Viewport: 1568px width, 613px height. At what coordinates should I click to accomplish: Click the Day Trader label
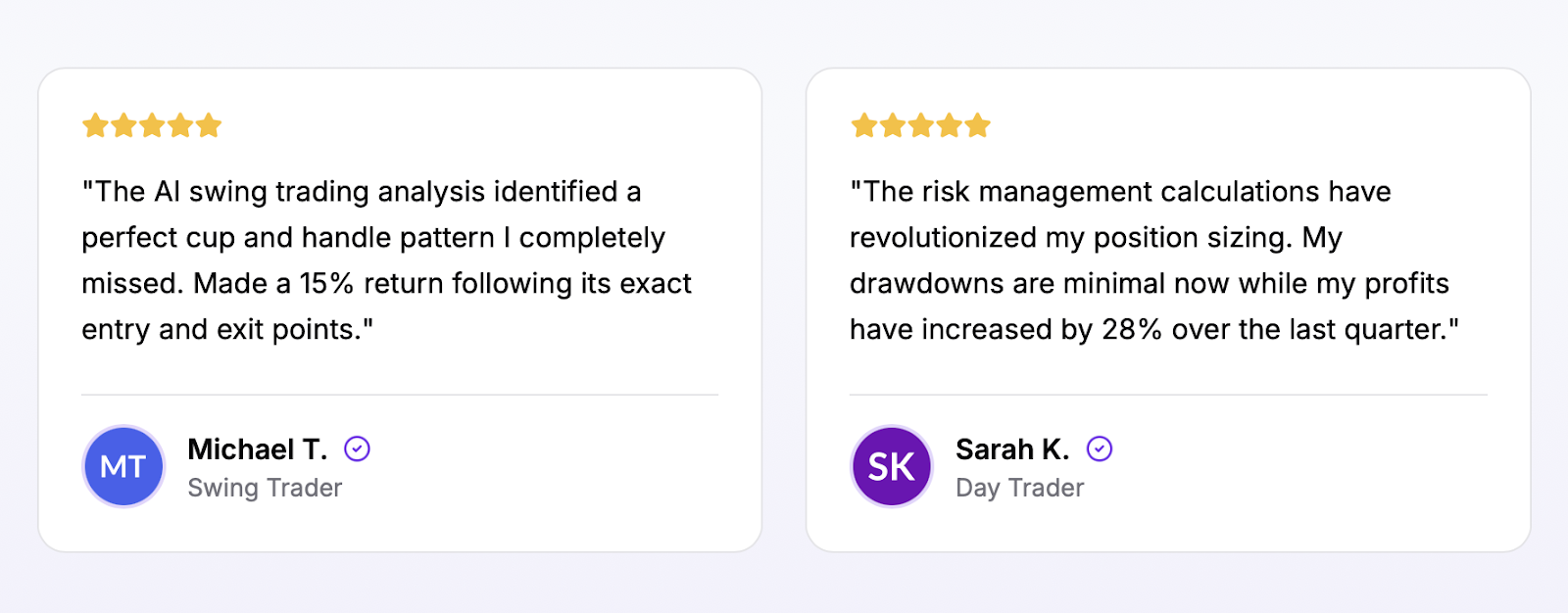1020,488
